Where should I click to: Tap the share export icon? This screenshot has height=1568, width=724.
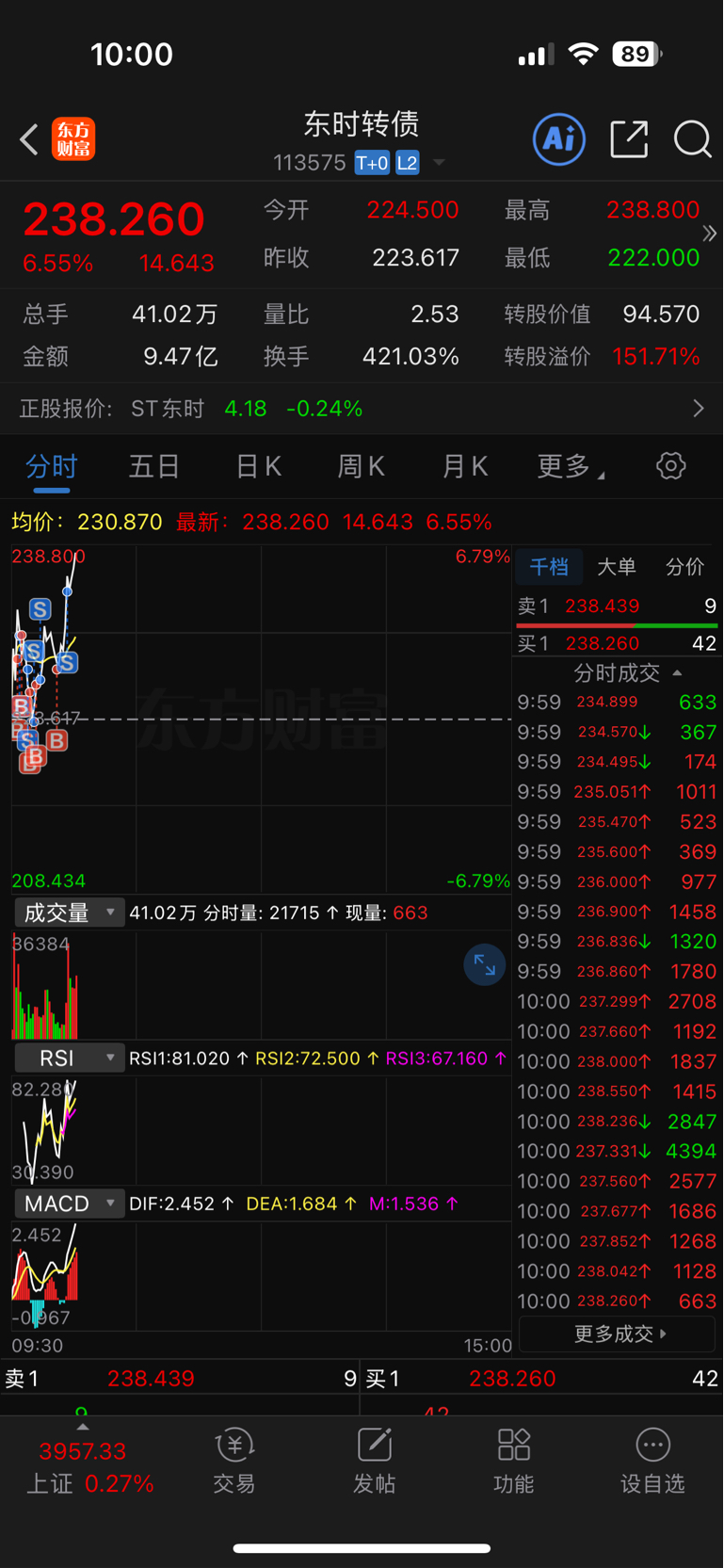629,139
